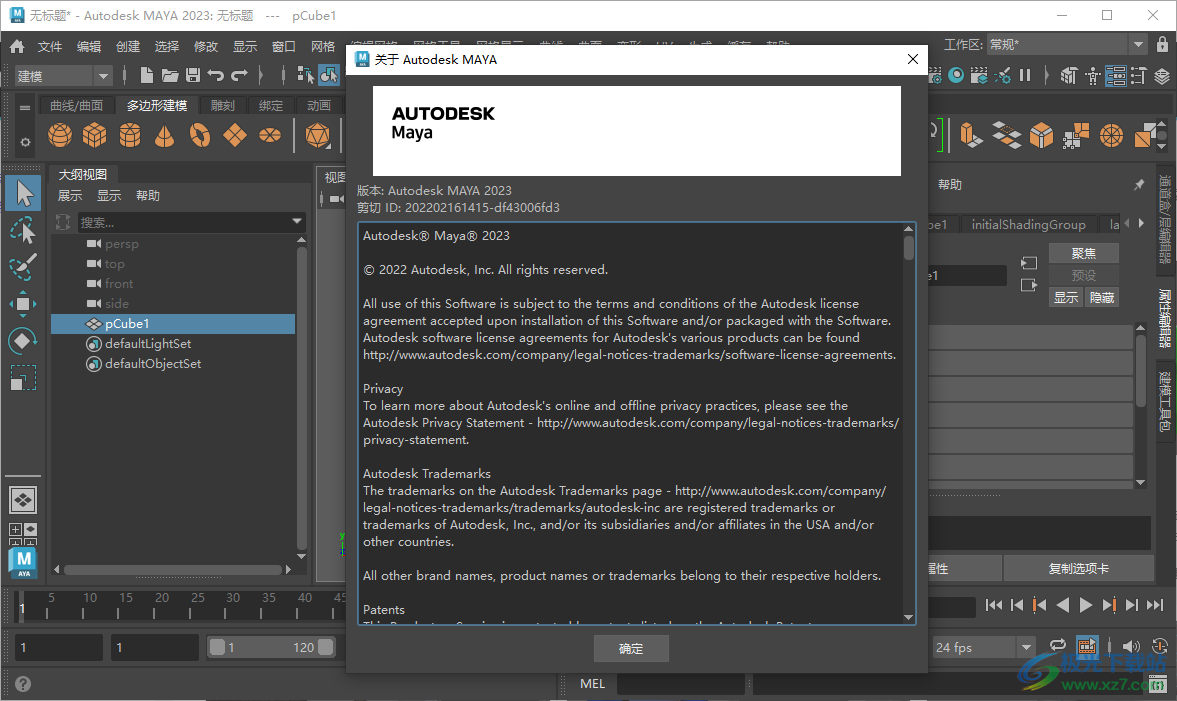Activate the Select tool arrow
Image resolution: width=1177 pixels, height=701 pixels.
point(23,194)
